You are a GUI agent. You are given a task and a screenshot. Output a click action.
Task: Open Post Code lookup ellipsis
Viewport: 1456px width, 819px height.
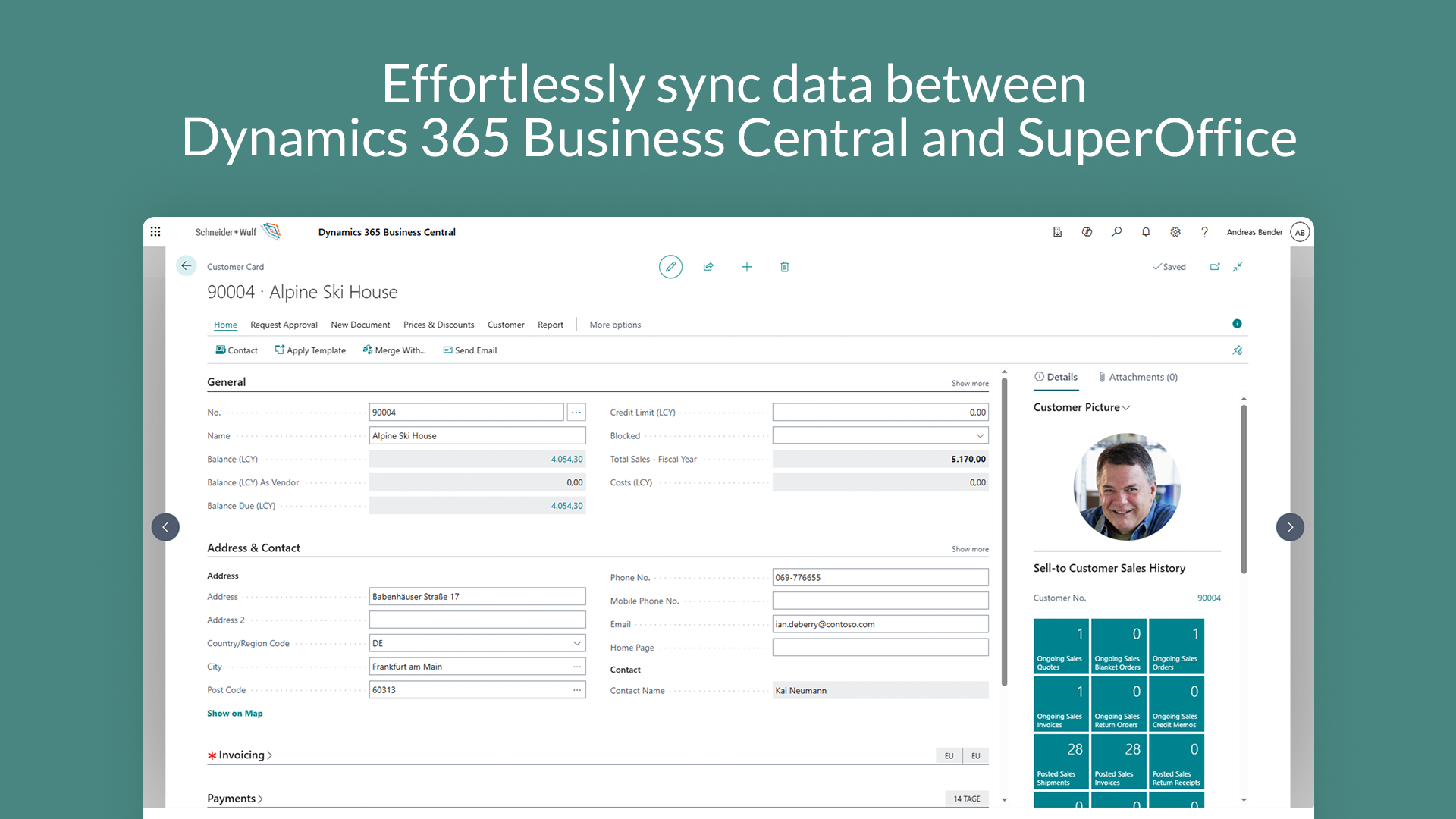coord(577,690)
